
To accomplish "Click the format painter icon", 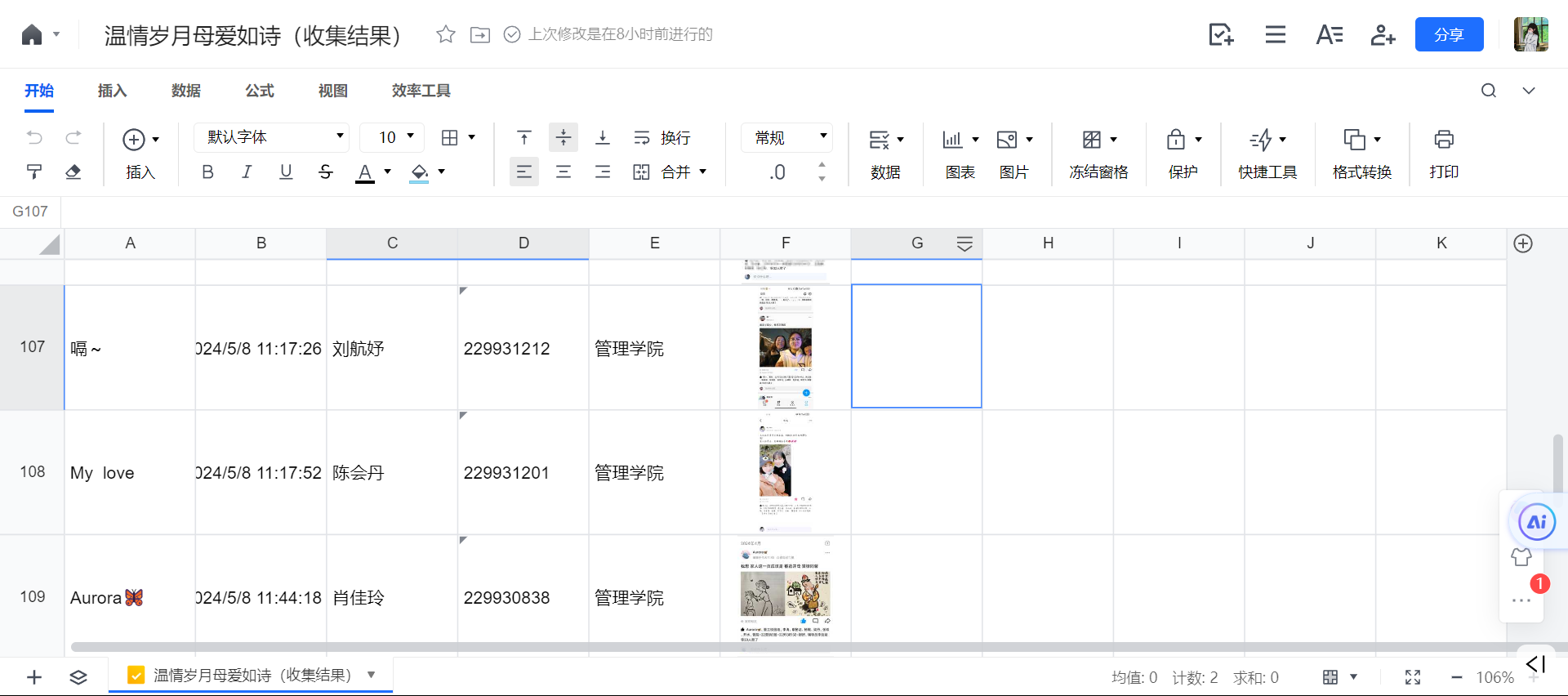I will click(x=34, y=172).
